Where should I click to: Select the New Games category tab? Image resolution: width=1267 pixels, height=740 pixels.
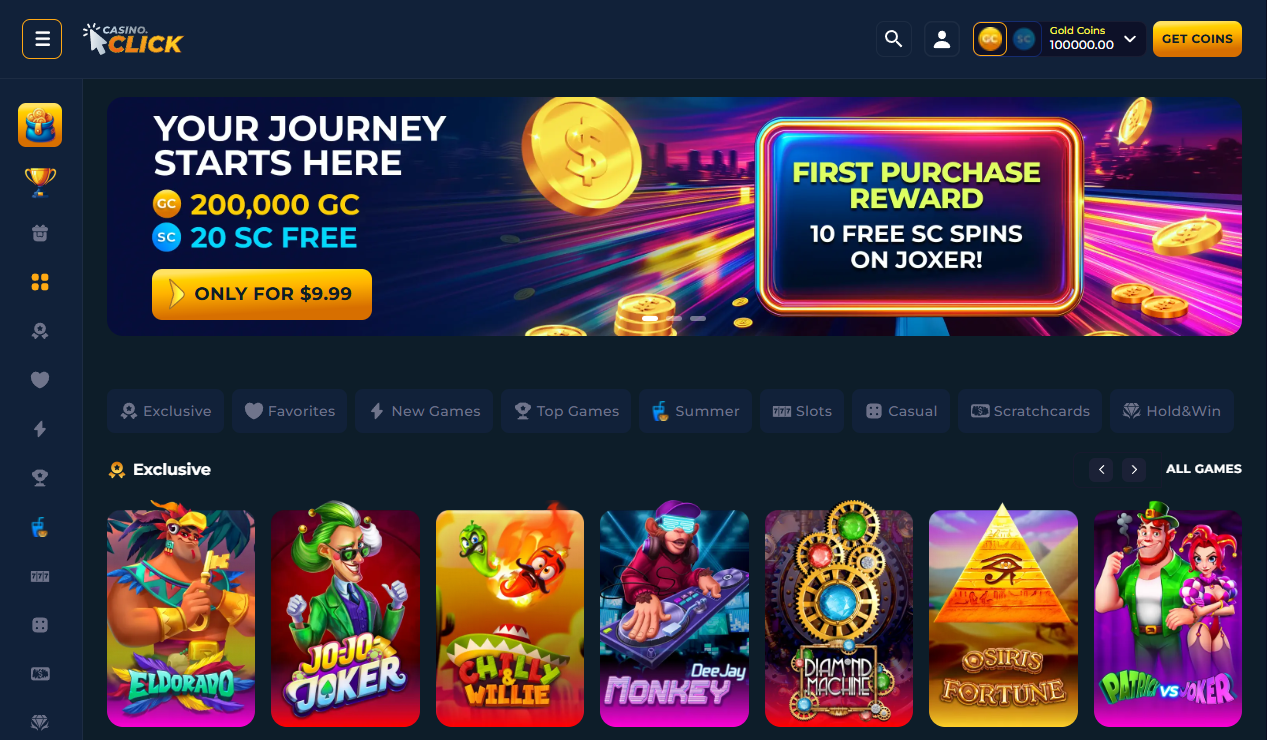tap(425, 411)
